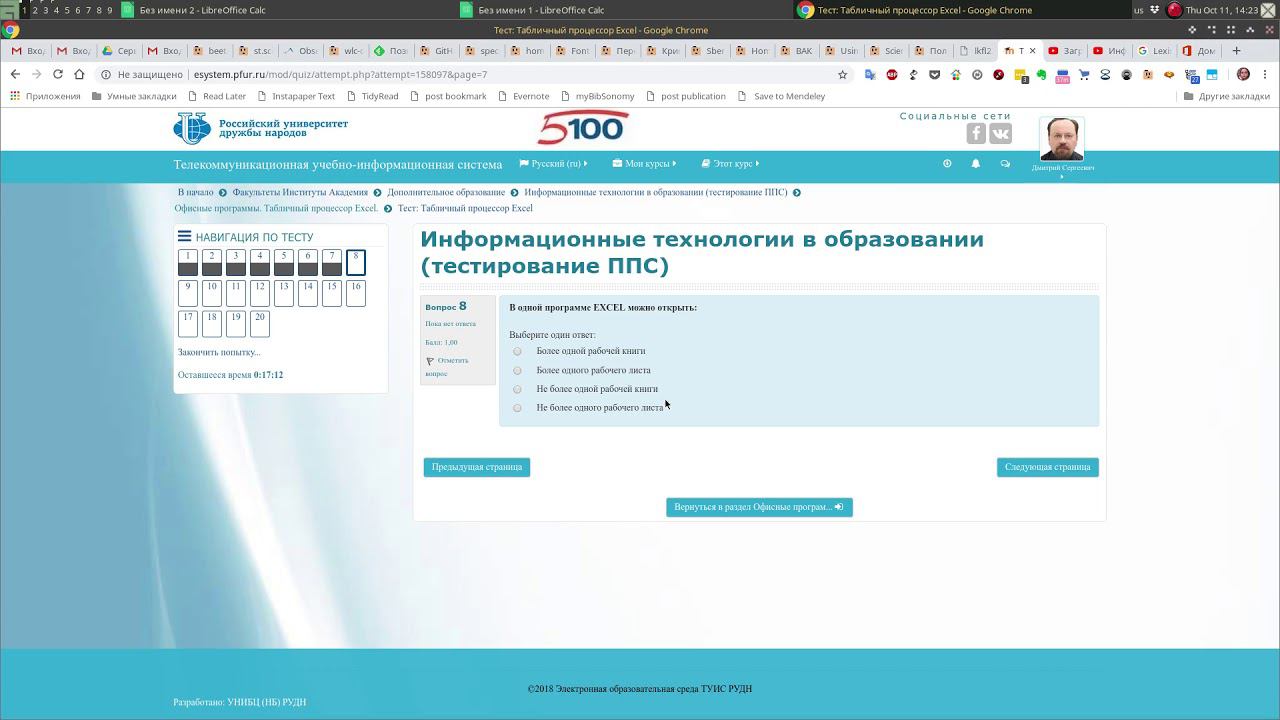
Task: Click Вернуться в раздел Офисные програм button
Action: tap(759, 507)
